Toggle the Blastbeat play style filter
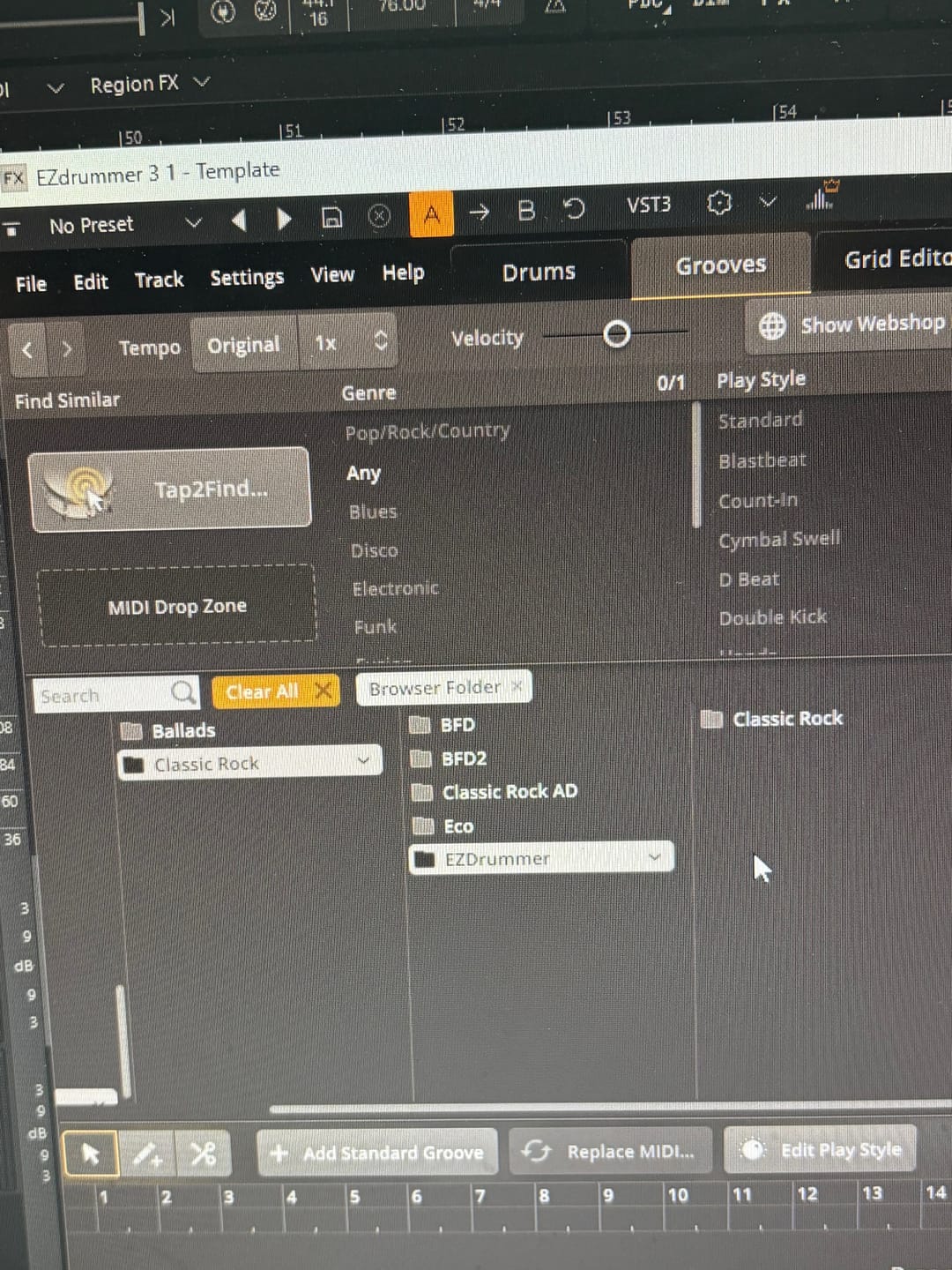The height and width of the screenshot is (1270, 952). (x=762, y=460)
